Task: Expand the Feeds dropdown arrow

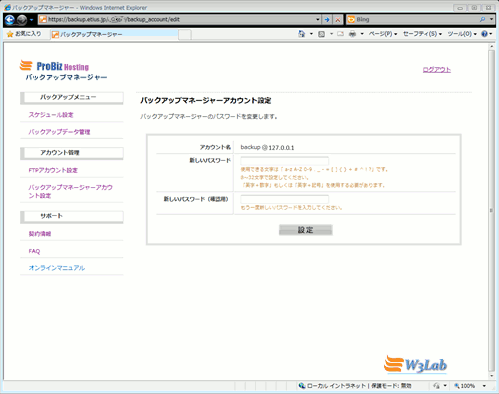Action: (331, 34)
